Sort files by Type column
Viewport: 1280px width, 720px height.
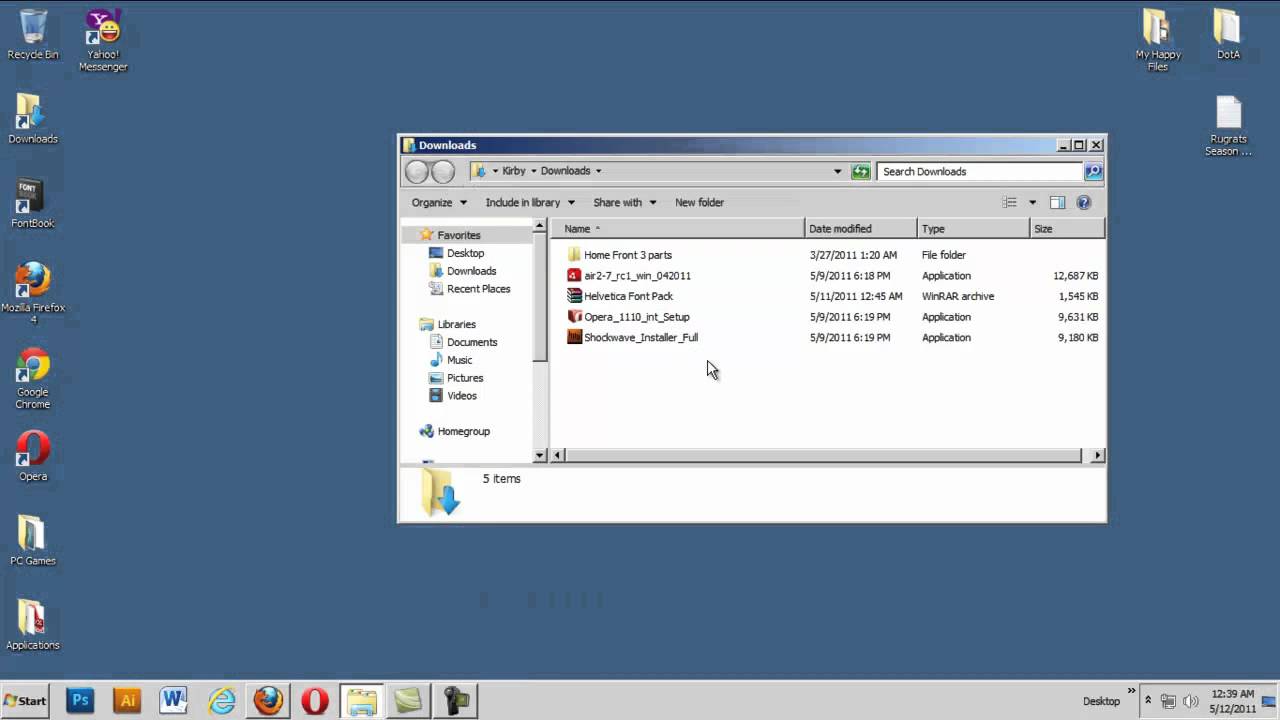(x=974, y=229)
